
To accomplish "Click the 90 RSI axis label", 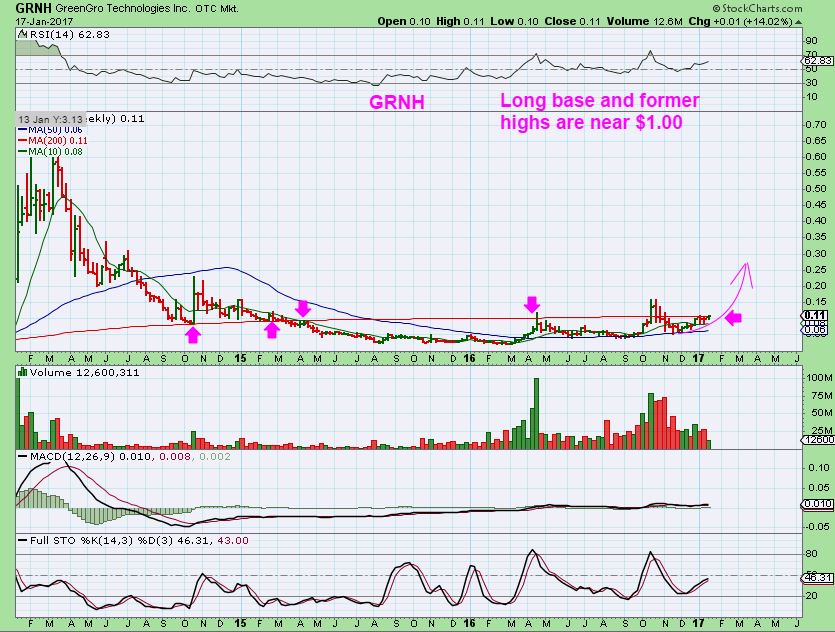I will [812, 41].
